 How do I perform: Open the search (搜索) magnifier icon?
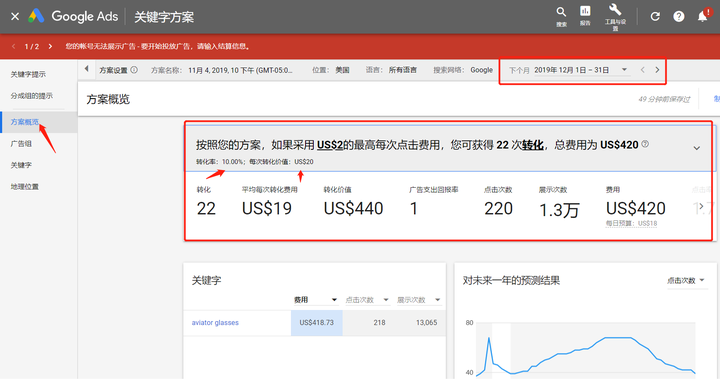coord(561,12)
